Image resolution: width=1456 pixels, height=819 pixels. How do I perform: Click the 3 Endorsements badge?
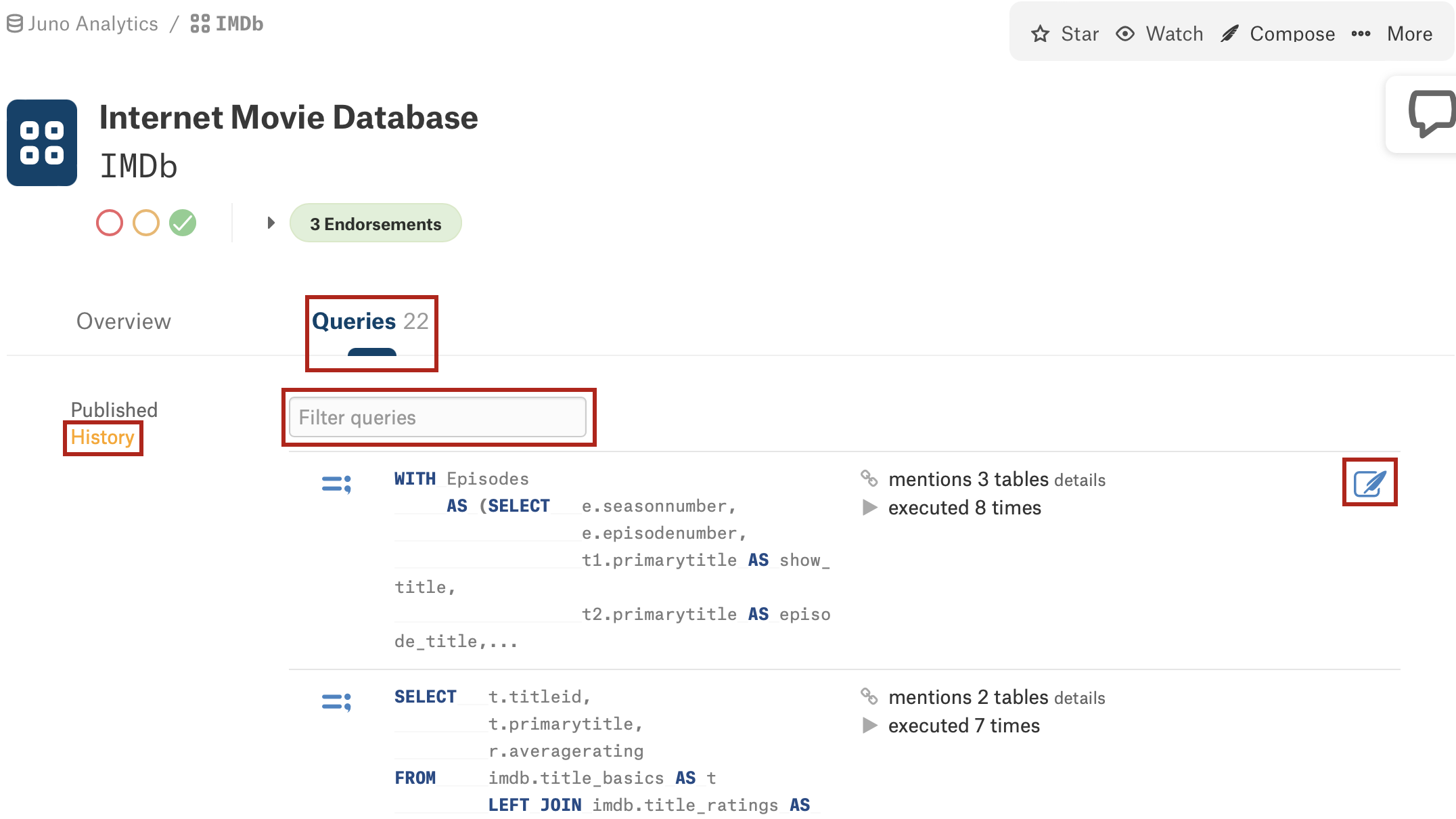(x=376, y=223)
